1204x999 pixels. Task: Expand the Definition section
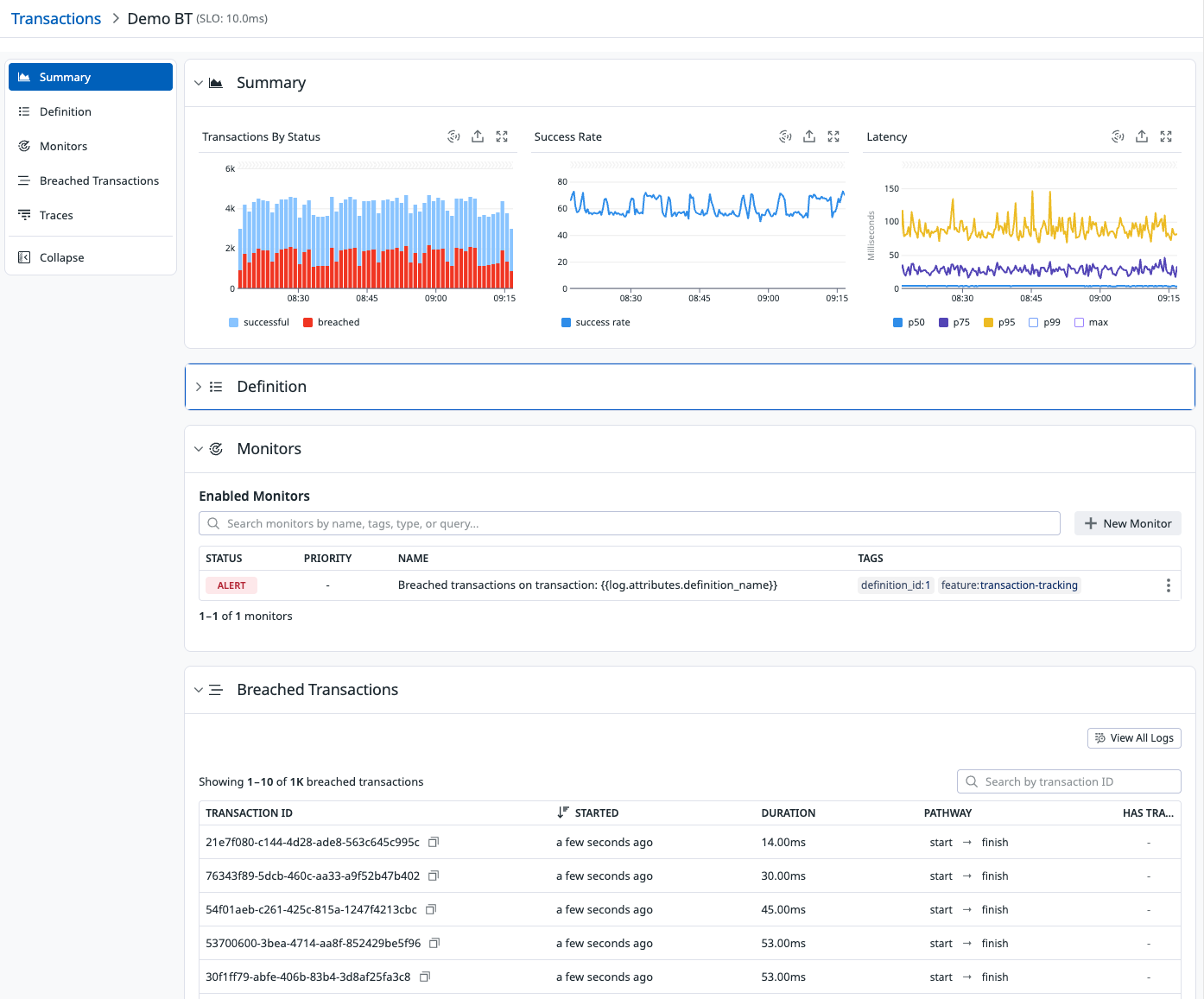pos(199,387)
